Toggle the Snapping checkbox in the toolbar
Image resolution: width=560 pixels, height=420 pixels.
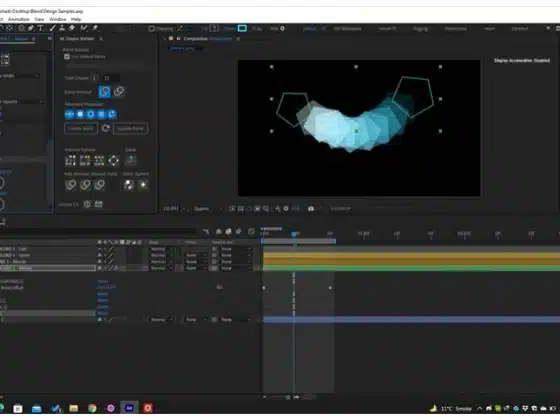click(x=151, y=29)
